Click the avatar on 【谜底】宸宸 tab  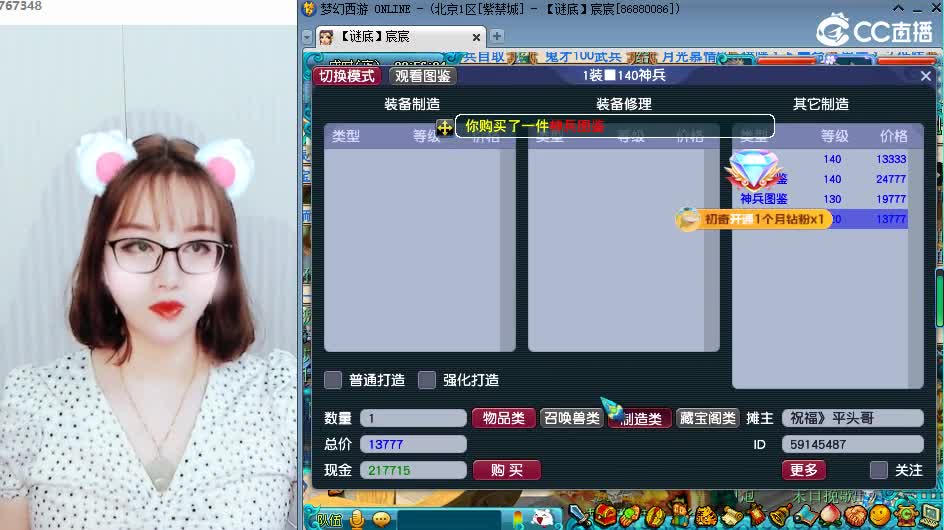point(326,37)
